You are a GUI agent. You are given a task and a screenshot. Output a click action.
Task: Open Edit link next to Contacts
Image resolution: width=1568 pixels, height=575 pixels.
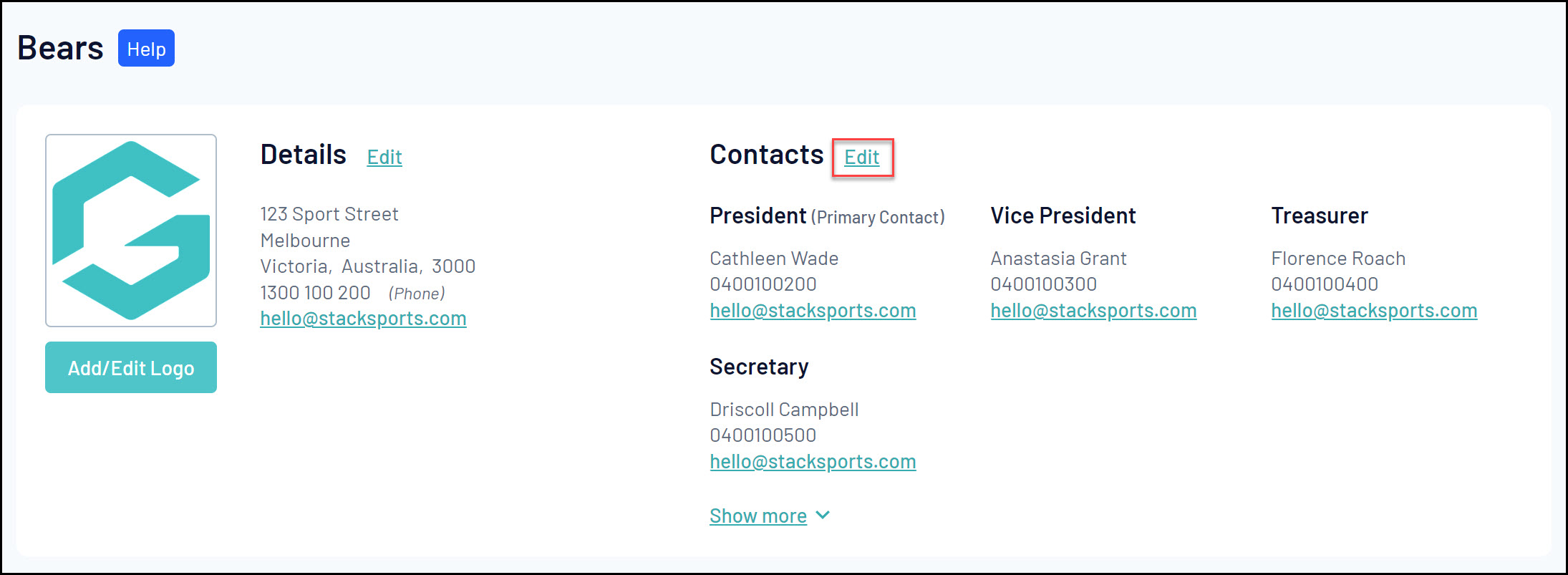click(861, 158)
